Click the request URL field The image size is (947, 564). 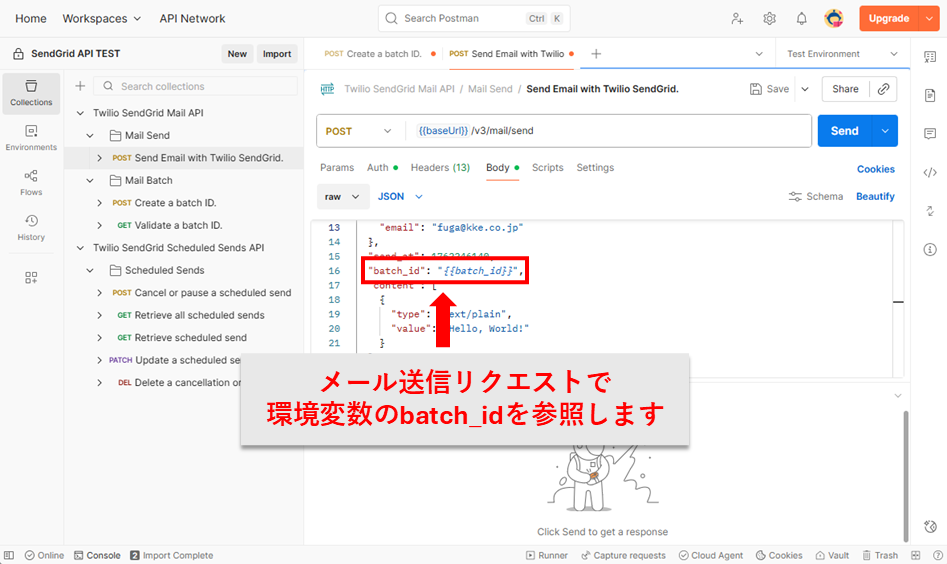coord(610,131)
